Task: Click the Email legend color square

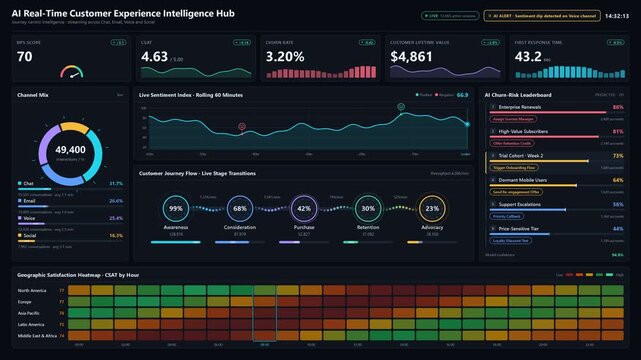Action: tap(20, 201)
